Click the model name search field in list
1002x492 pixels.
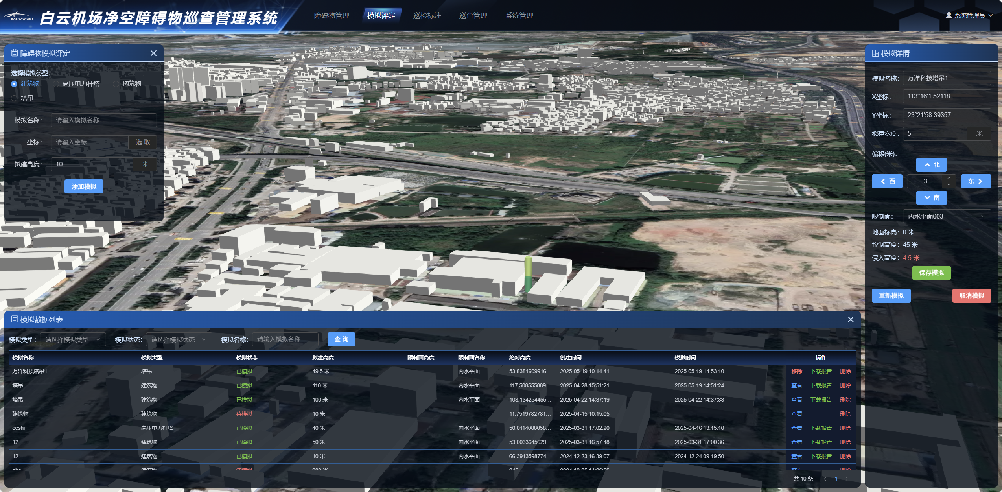click(285, 339)
